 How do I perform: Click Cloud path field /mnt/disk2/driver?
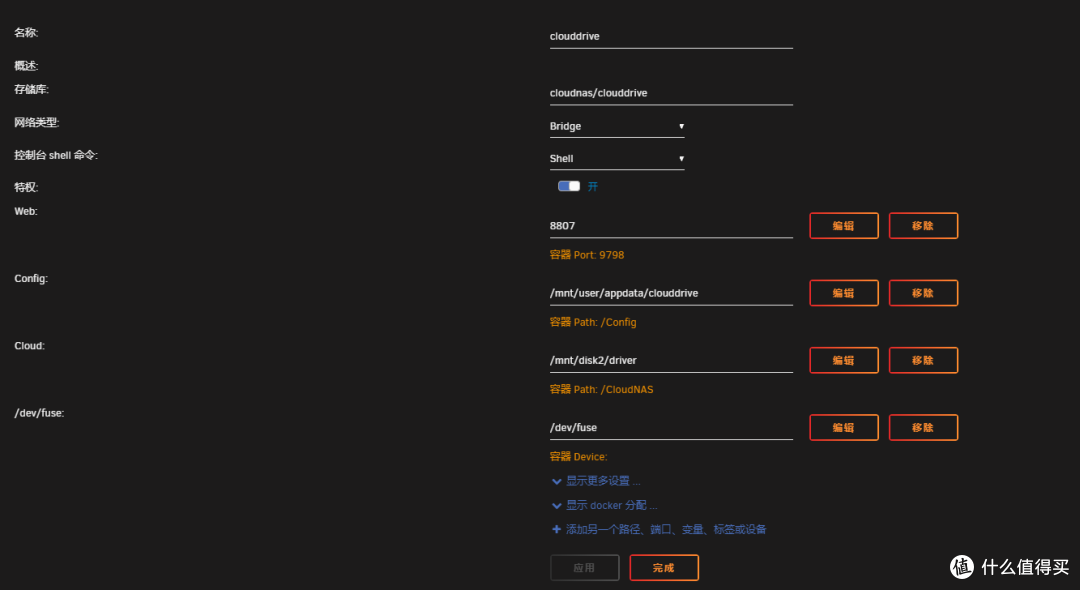[x=671, y=361]
